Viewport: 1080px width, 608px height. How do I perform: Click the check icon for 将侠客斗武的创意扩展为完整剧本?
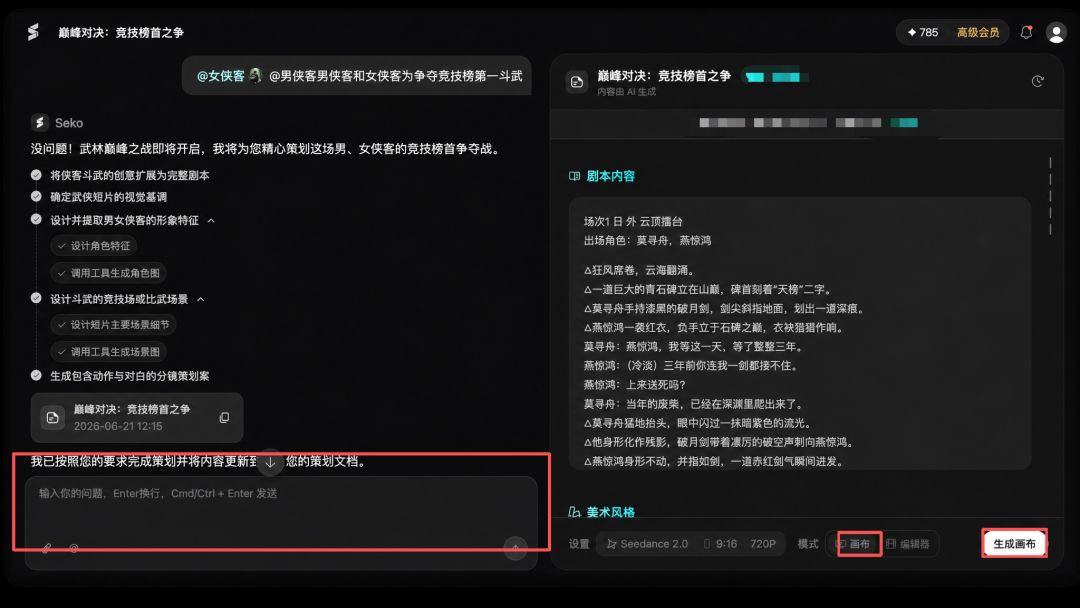(37, 175)
